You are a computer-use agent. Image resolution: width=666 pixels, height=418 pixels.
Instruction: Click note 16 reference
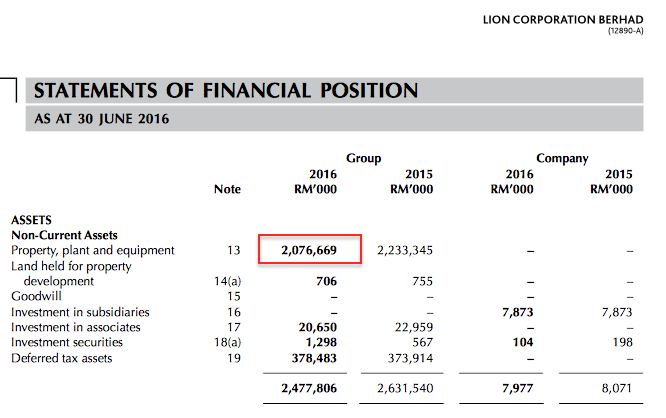234,312
